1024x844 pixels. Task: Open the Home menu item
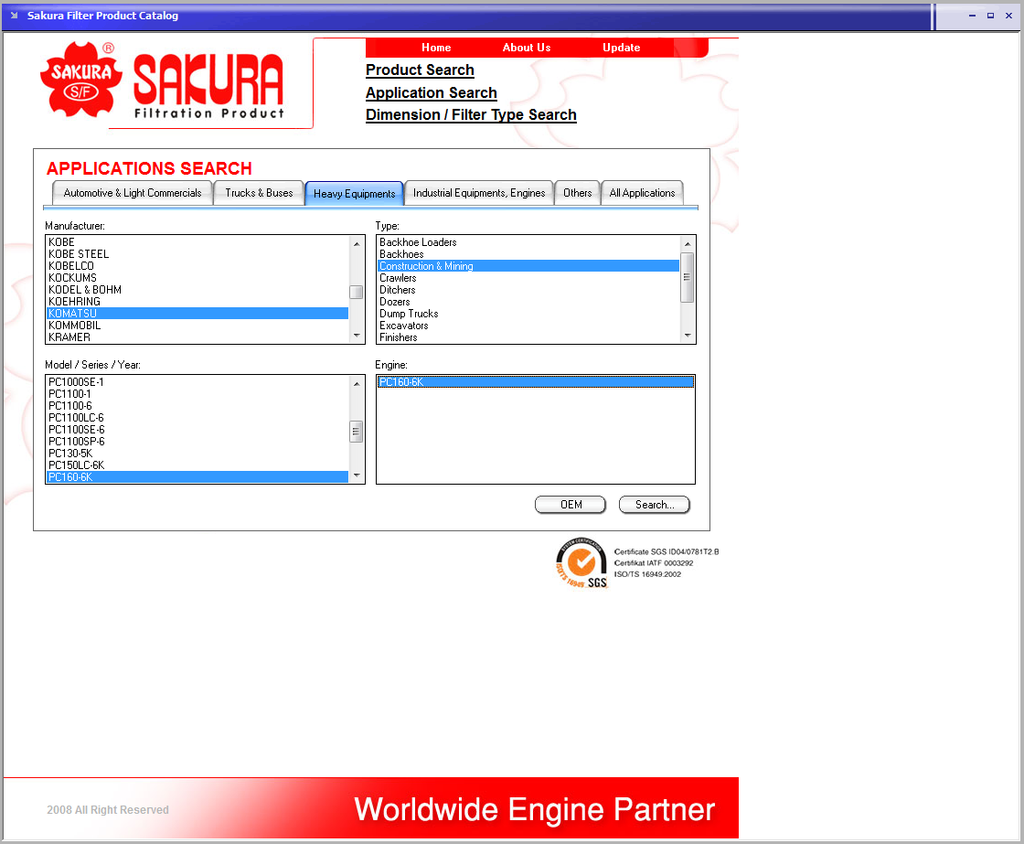click(x=436, y=48)
